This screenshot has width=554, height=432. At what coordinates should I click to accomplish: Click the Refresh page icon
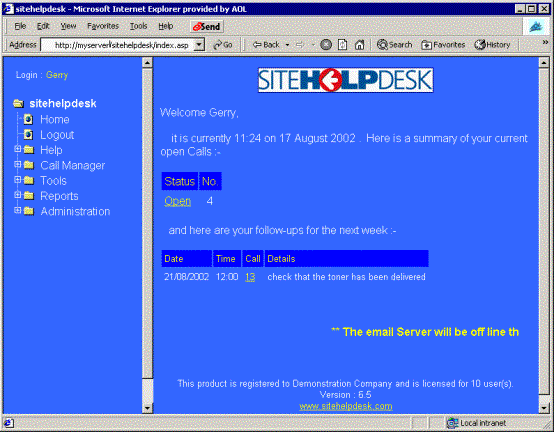click(x=342, y=45)
